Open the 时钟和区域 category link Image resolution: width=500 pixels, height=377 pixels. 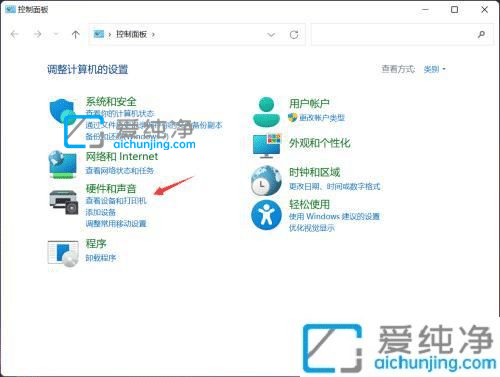314,172
